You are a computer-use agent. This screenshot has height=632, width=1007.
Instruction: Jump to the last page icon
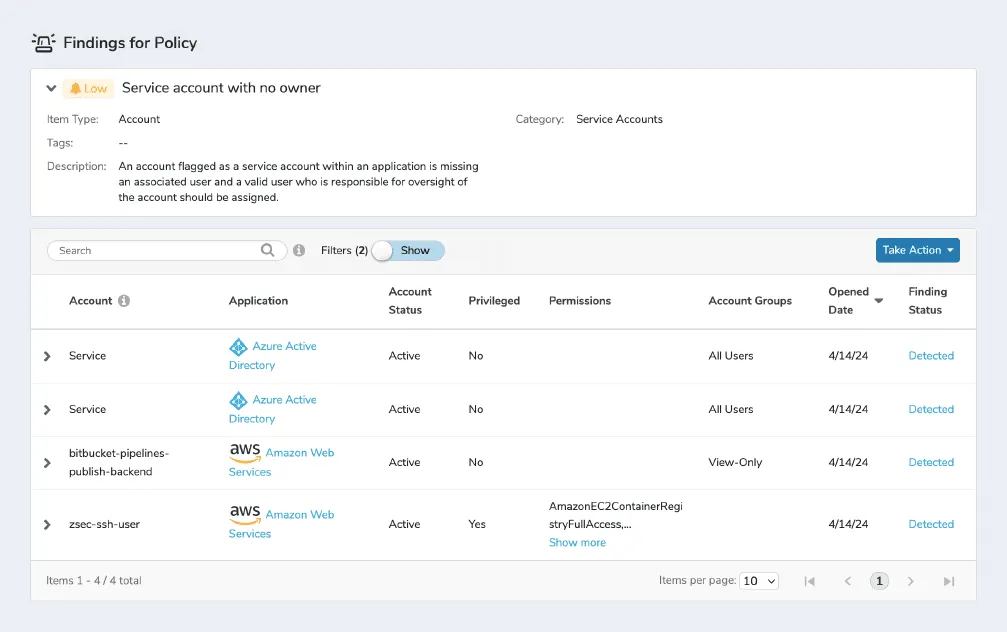point(949,581)
